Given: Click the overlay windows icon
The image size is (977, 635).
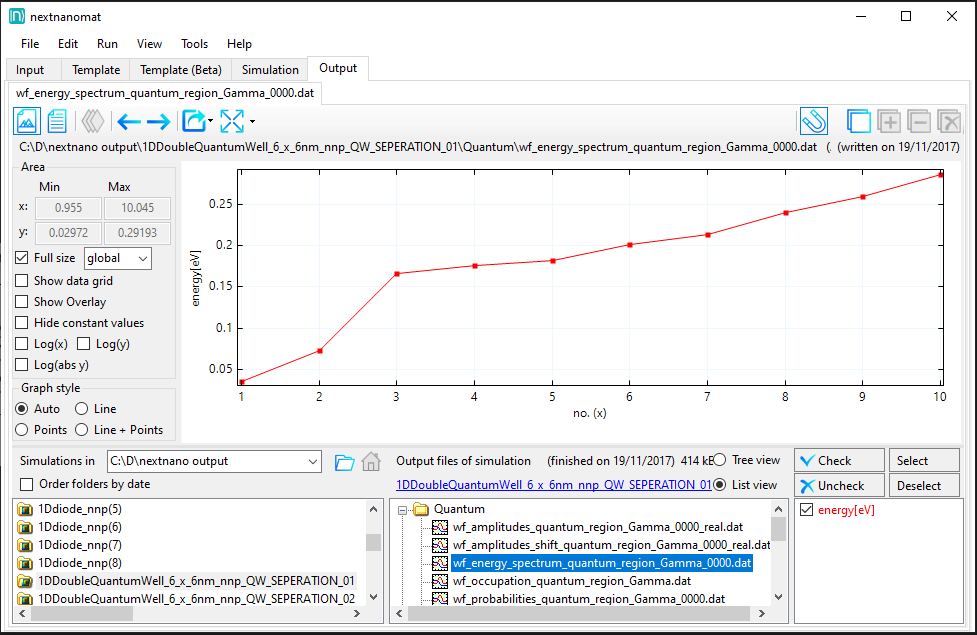Looking at the screenshot, I should (x=858, y=122).
